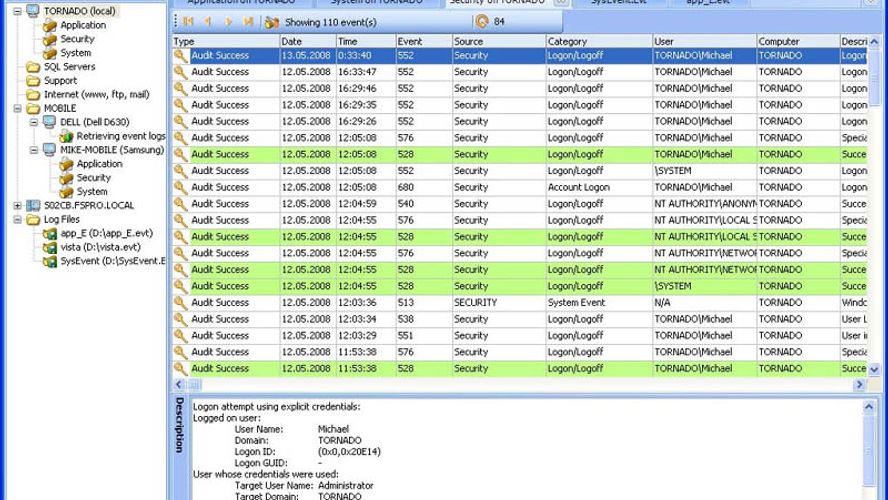888x500 pixels.
Task: Select the Account Logon category cell
Action: coord(599,187)
